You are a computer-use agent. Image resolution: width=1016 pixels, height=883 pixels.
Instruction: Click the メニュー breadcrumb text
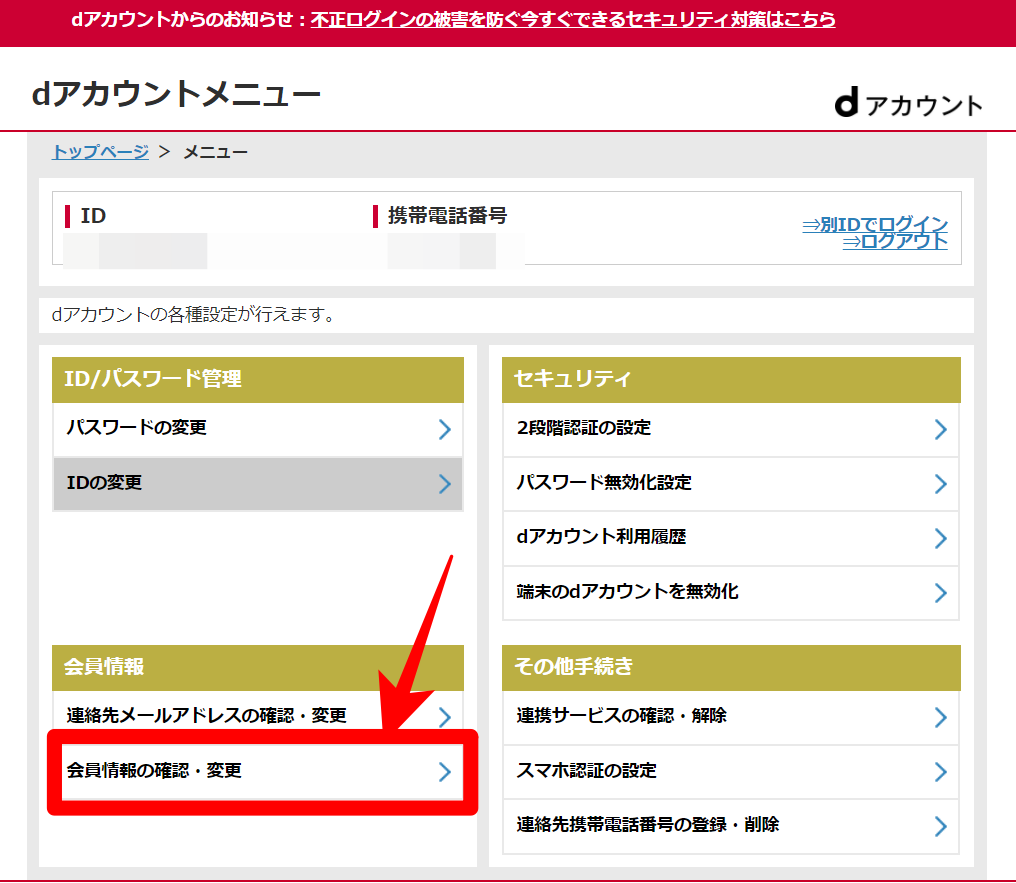point(215,152)
